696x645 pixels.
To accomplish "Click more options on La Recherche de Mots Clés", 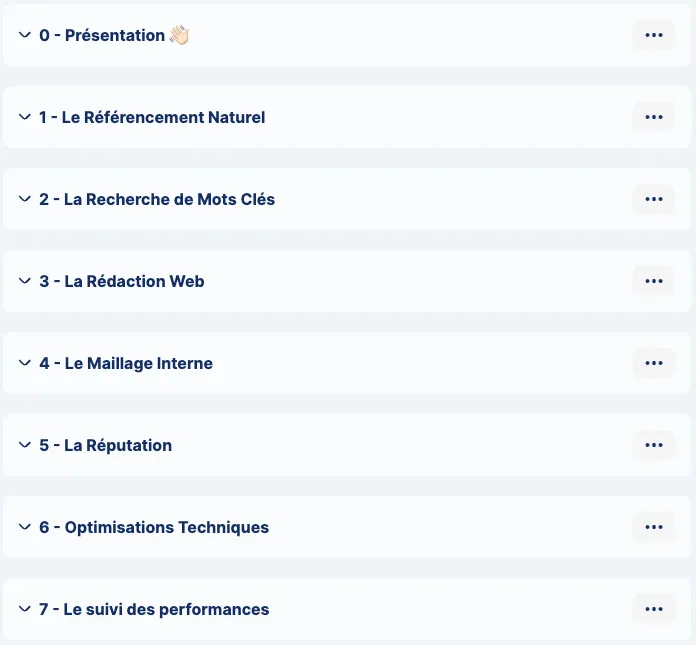I will click(x=653, y=199).
